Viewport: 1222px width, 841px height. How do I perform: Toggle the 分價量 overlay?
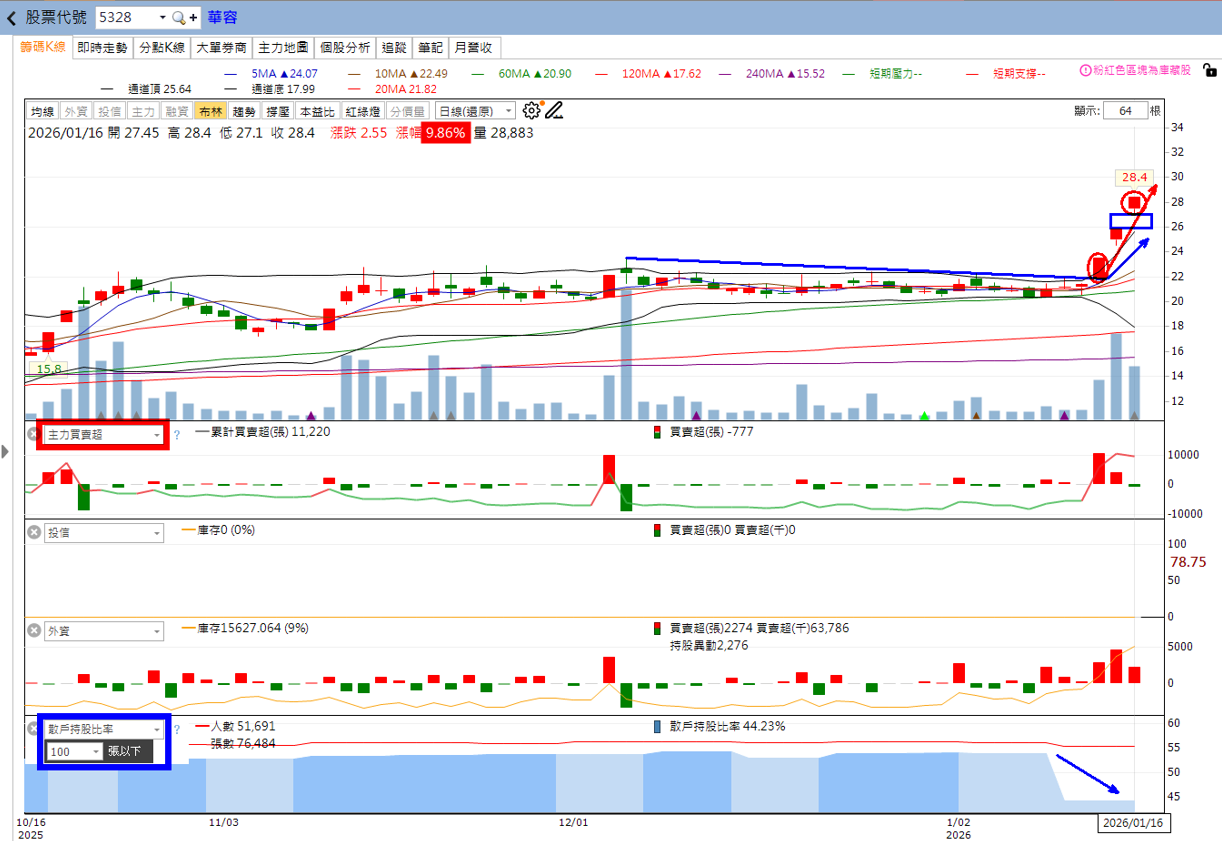coord(408,111)
